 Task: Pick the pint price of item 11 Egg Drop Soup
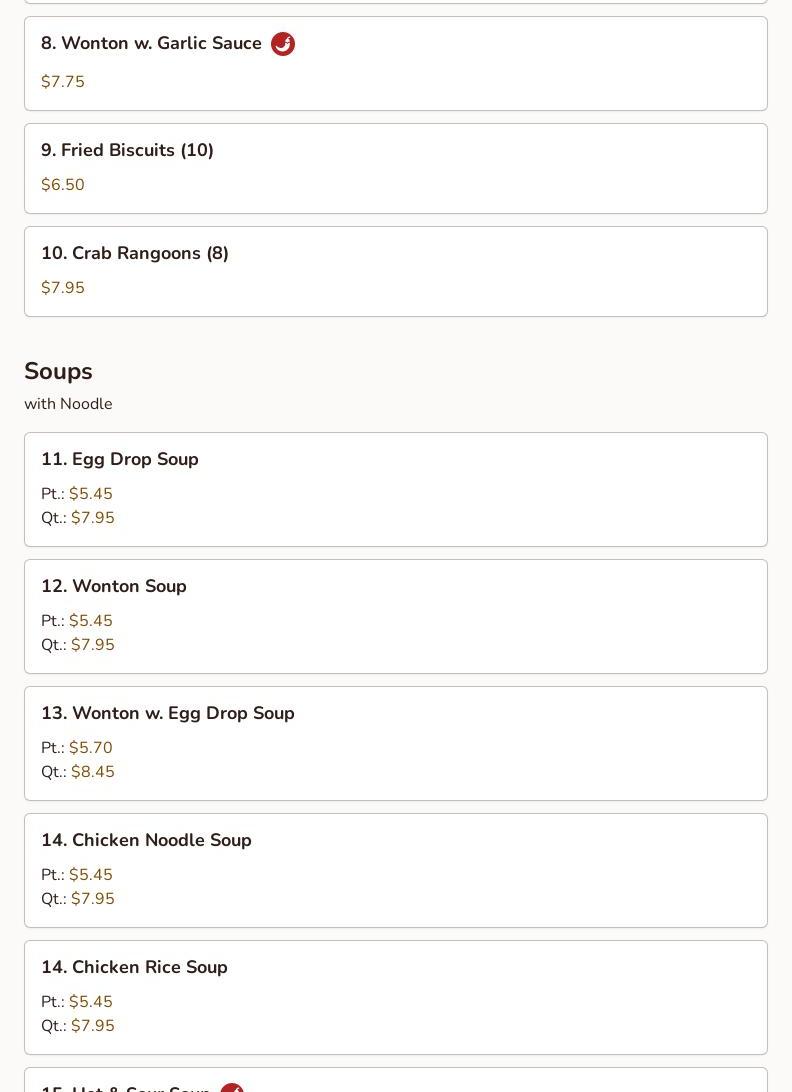pyautogui.click(x=91, y=494)
